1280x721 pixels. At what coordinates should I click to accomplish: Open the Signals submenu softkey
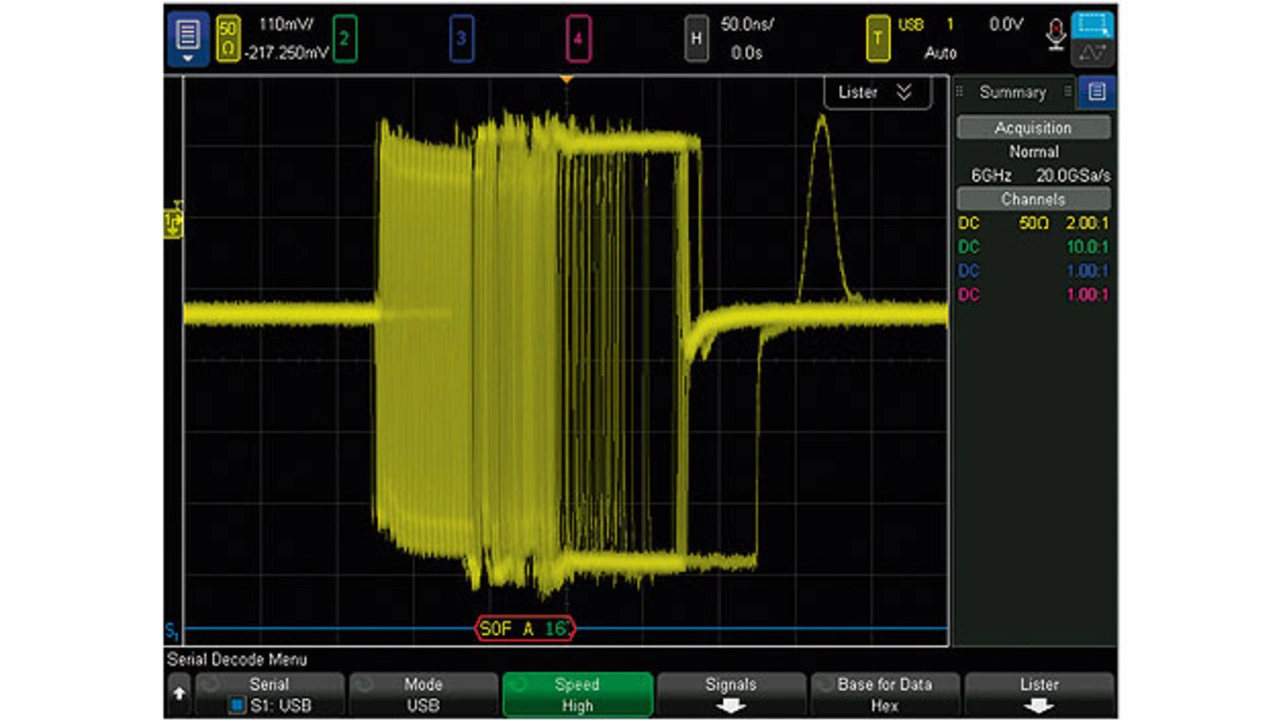point(731,695)
